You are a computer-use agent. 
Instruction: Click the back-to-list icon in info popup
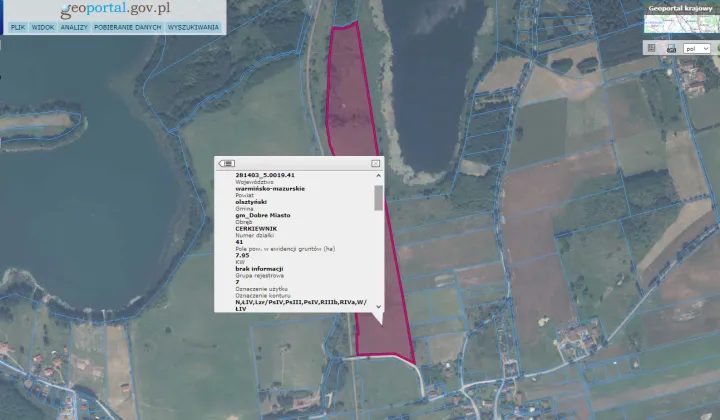pyautogui.click(x=227, y=163)
